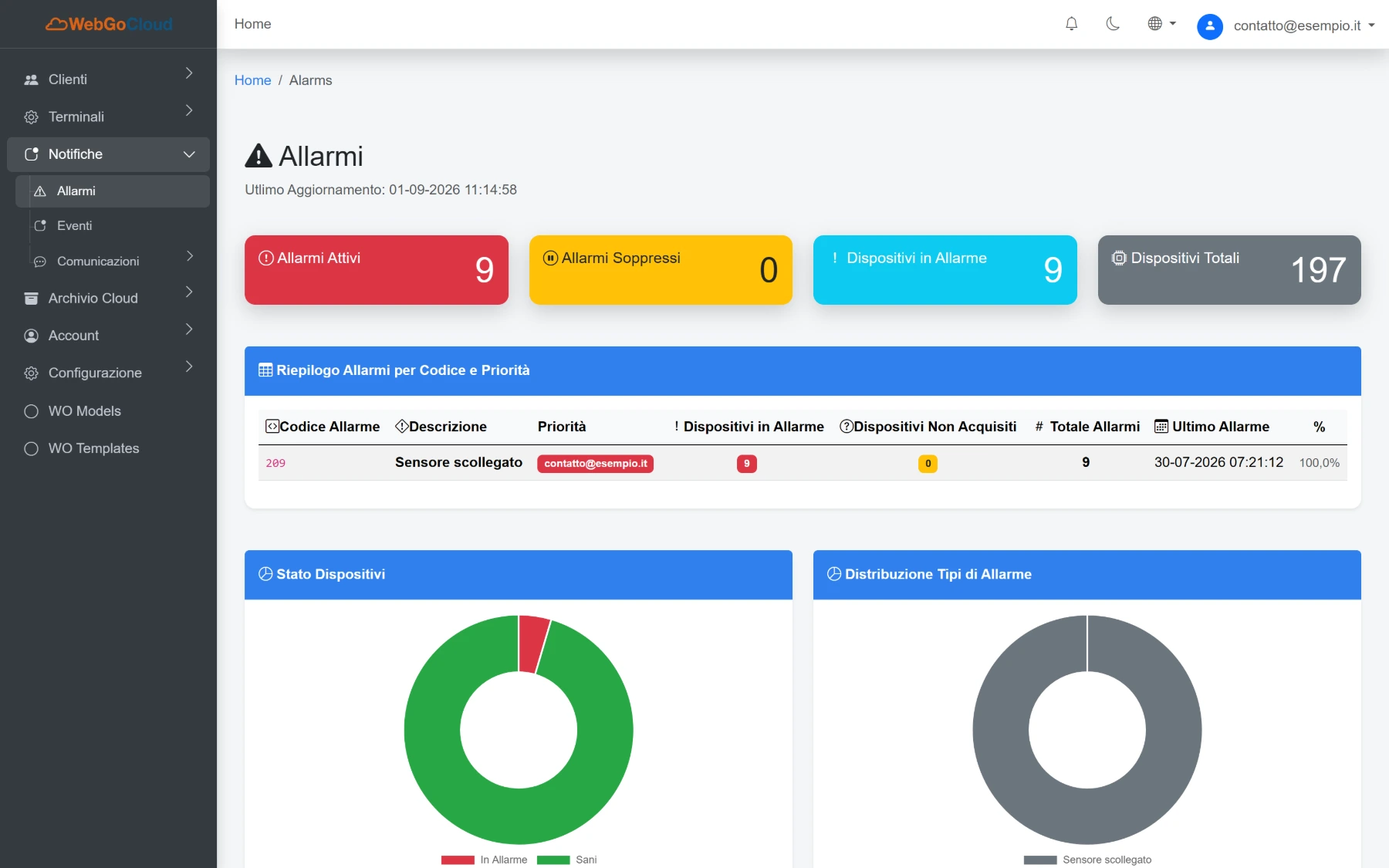Click the Home title in top bar

point(252,24)
